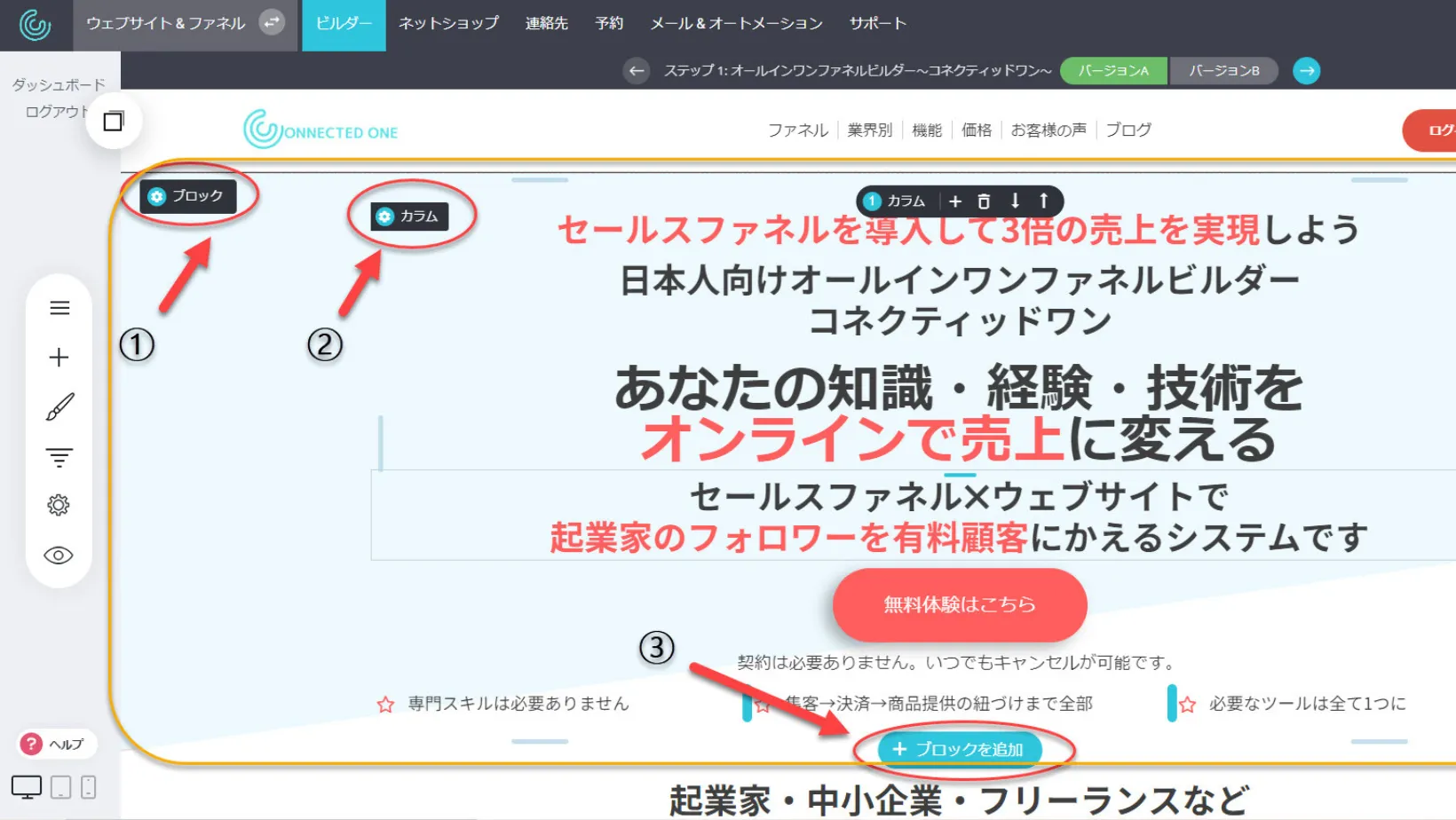This screenshot has height=820, width=1456.
Task: Open ヘルプ help widget
Action: click(55, 744)
